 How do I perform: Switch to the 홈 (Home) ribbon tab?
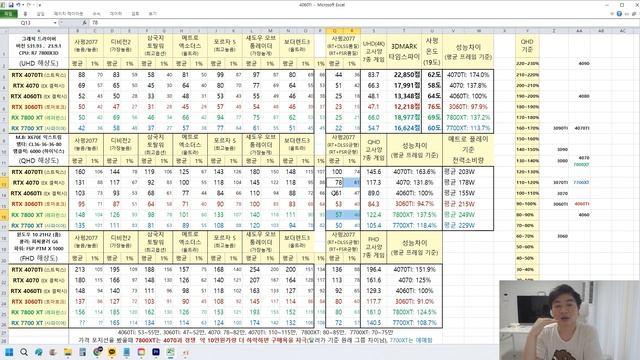point(25,14)
